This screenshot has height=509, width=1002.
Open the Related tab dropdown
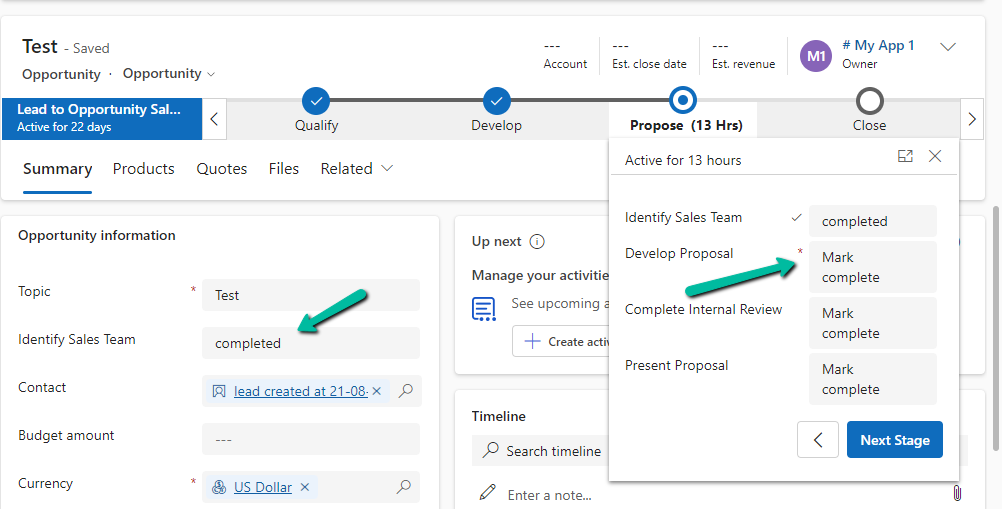pos(357,169)
